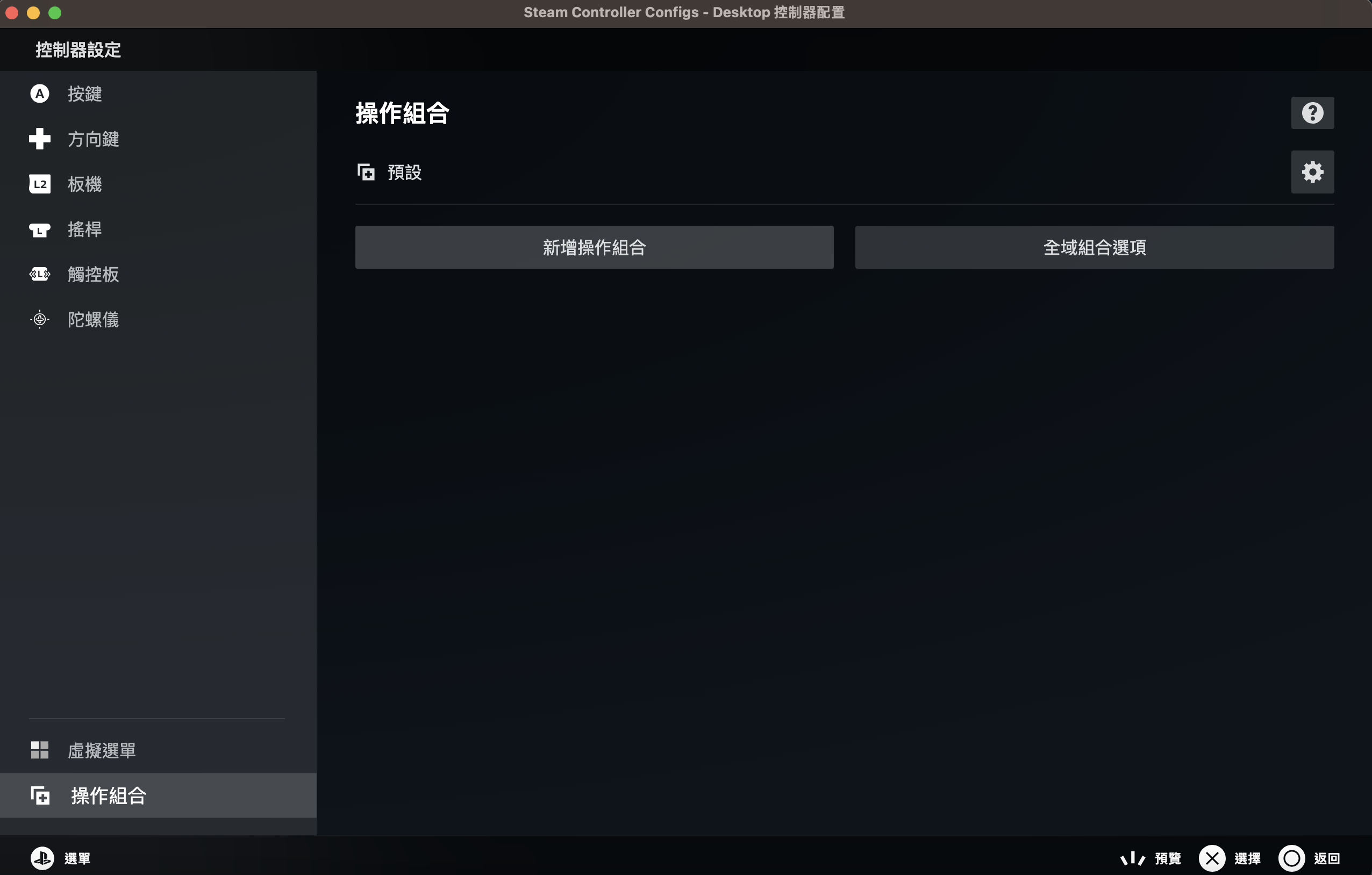Click 新增操作組合 button
The height and width of the screenshot is (875, 1372).
pyautogui.click(x=594, y=247)
